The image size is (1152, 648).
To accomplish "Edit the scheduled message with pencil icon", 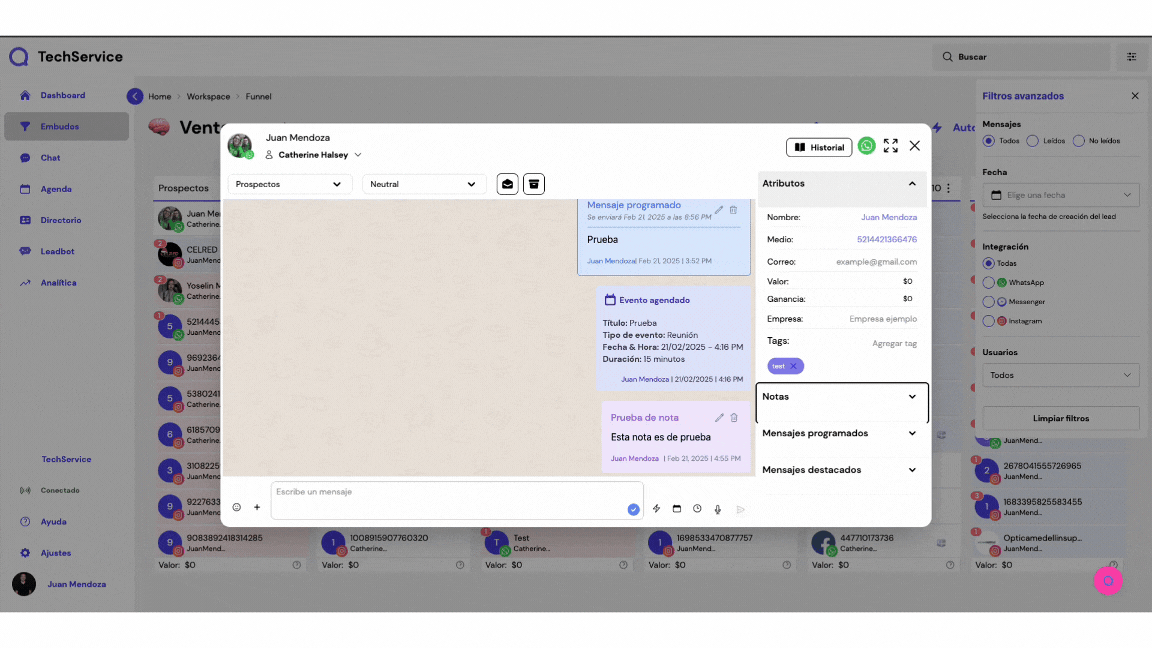I will click(718, 210).
